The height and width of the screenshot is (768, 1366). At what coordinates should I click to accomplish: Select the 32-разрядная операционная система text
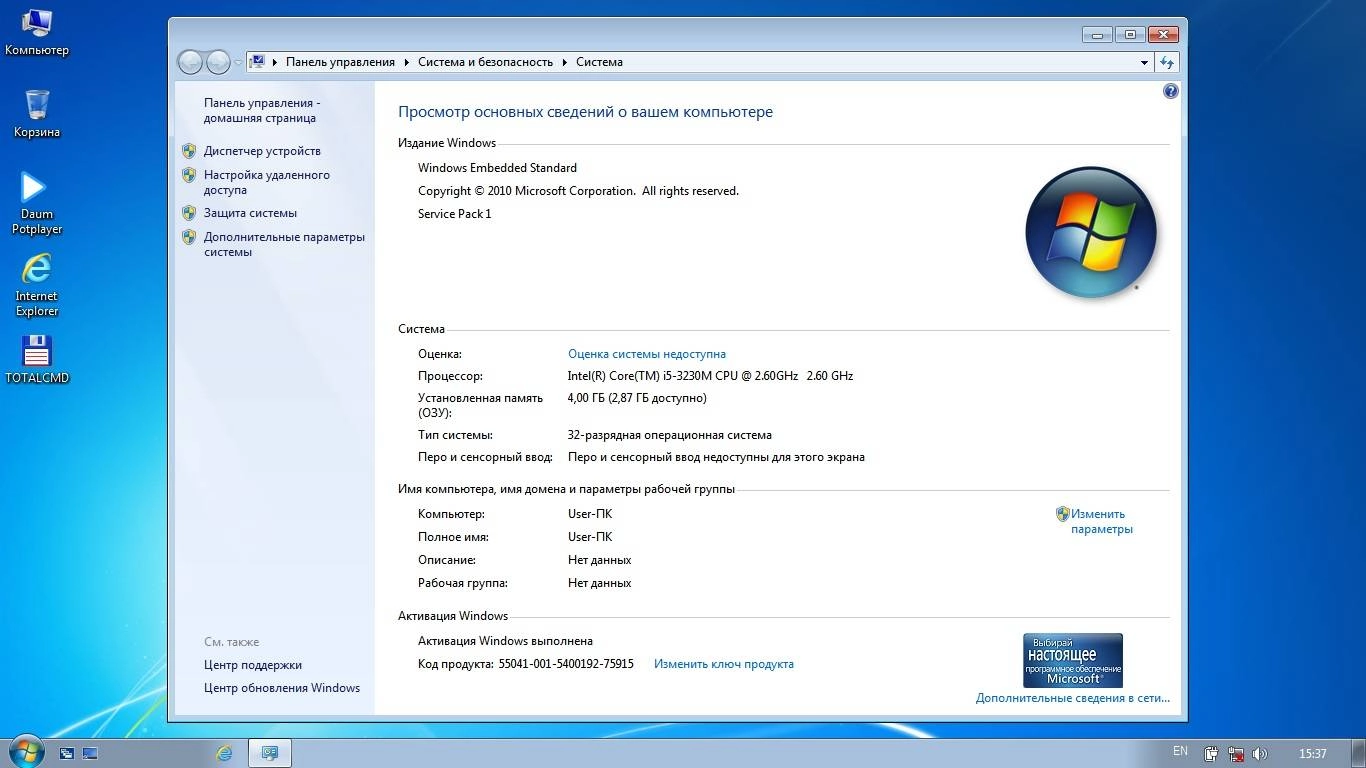coord(670,435)
